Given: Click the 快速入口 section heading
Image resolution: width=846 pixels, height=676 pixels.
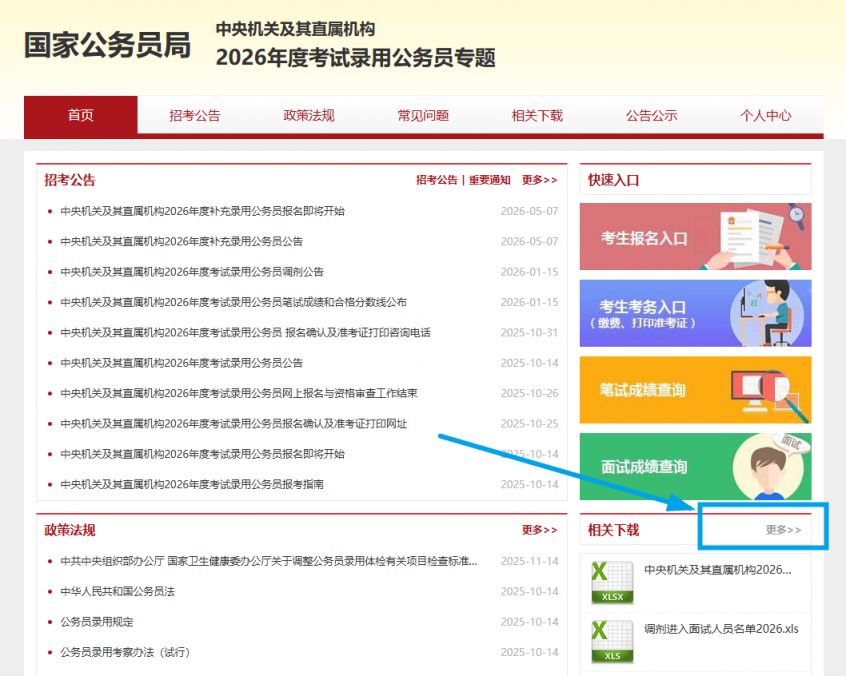Looking at the screenshot, I should (x=613, y=180).
